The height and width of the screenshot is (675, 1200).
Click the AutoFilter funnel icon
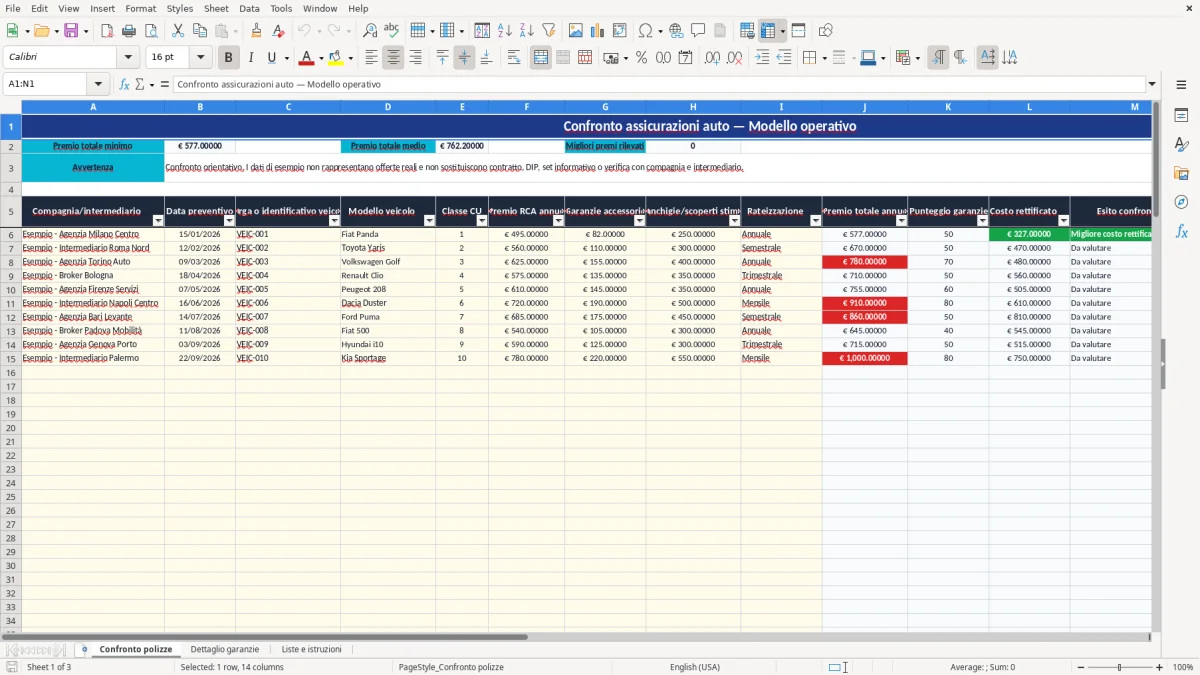tap(548, 31)
